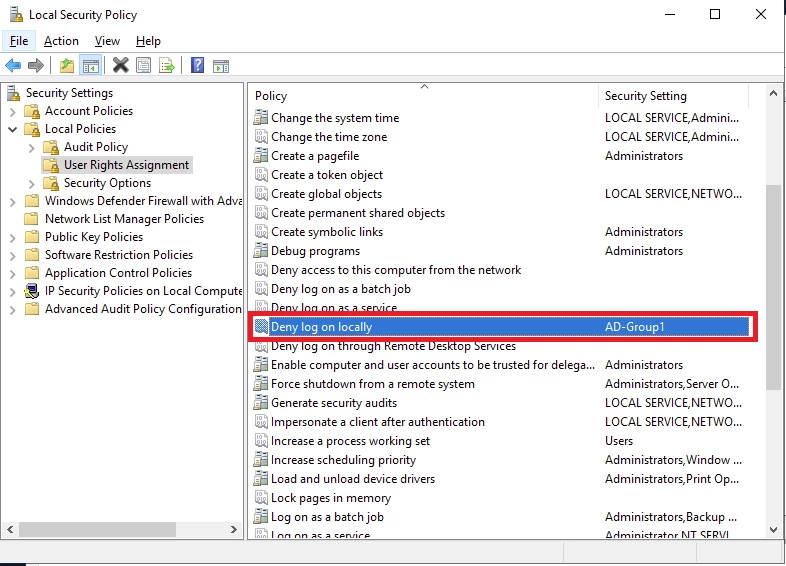The image size is (786, 566).
Task: Select the Account Policies tree item
Action: click(x=89, y=111)
